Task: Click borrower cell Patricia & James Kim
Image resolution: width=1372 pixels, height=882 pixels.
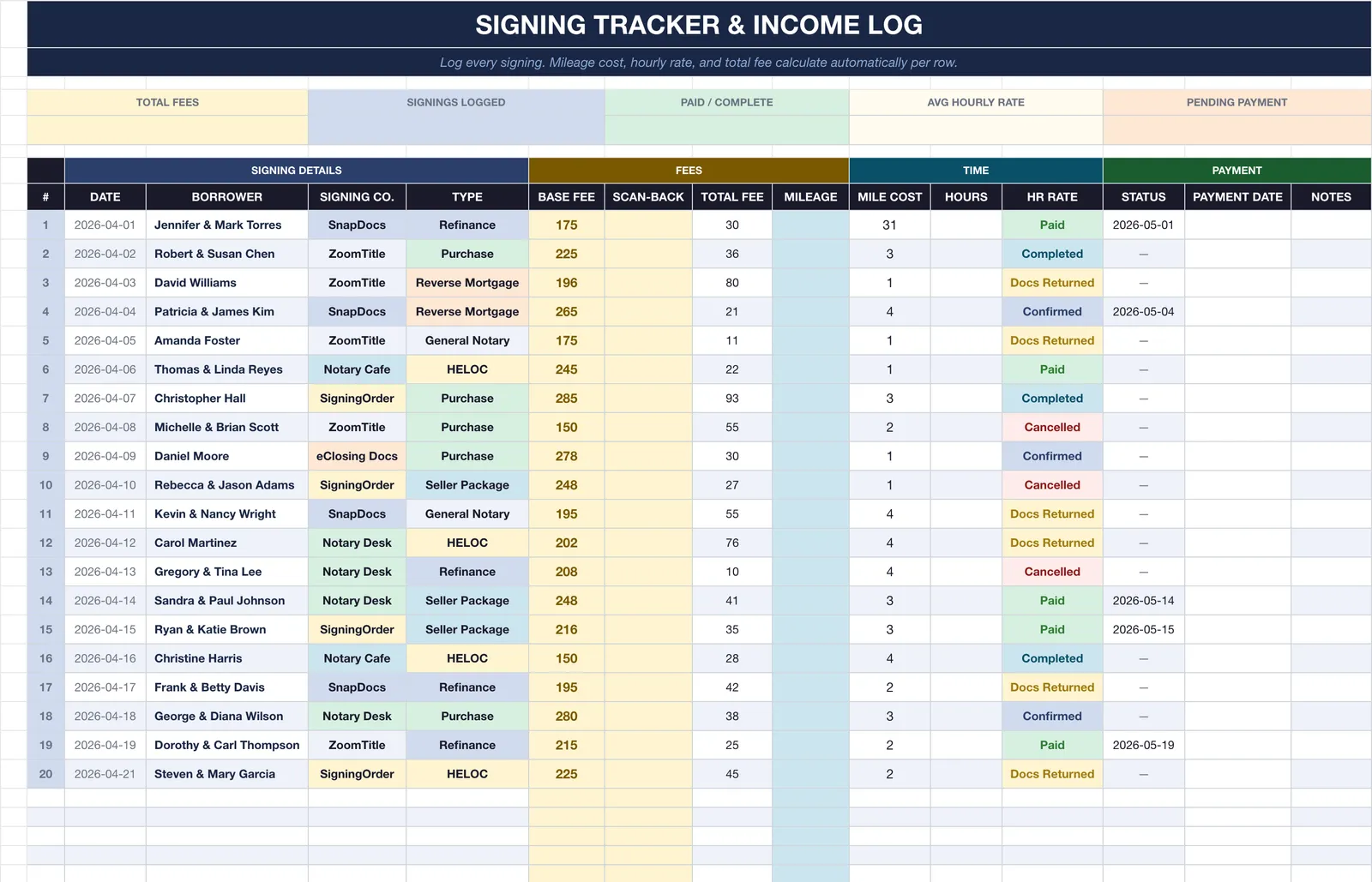Action: click(x=227, y=312)
